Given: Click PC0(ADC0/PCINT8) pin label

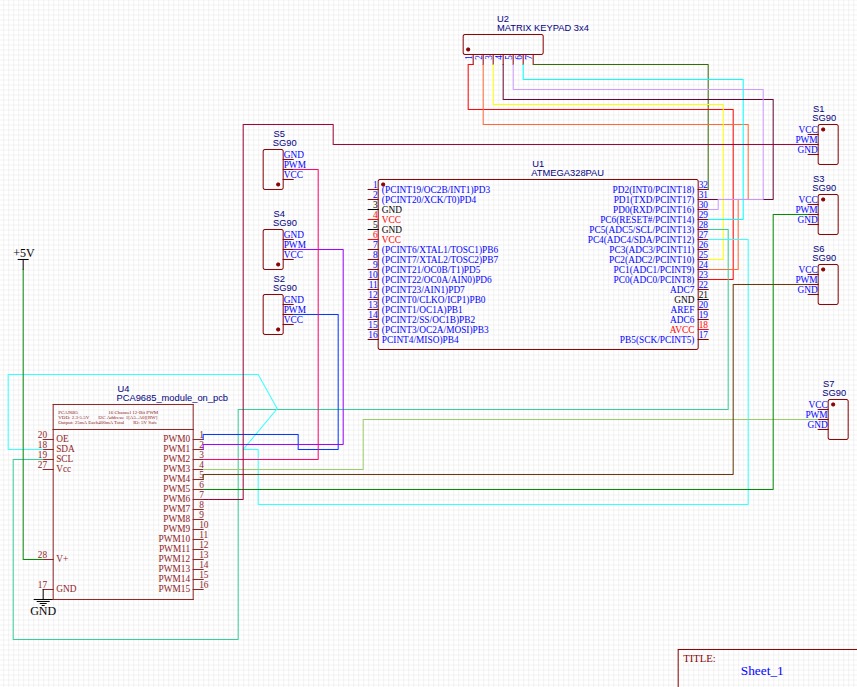Looking at the screenshot, I should (x=654, y=280).
